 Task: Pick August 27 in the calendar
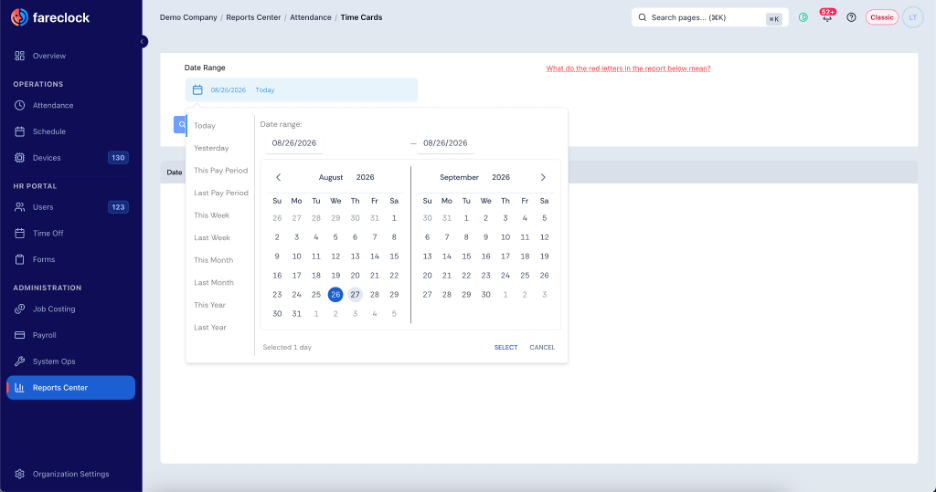tap(355, 294)
